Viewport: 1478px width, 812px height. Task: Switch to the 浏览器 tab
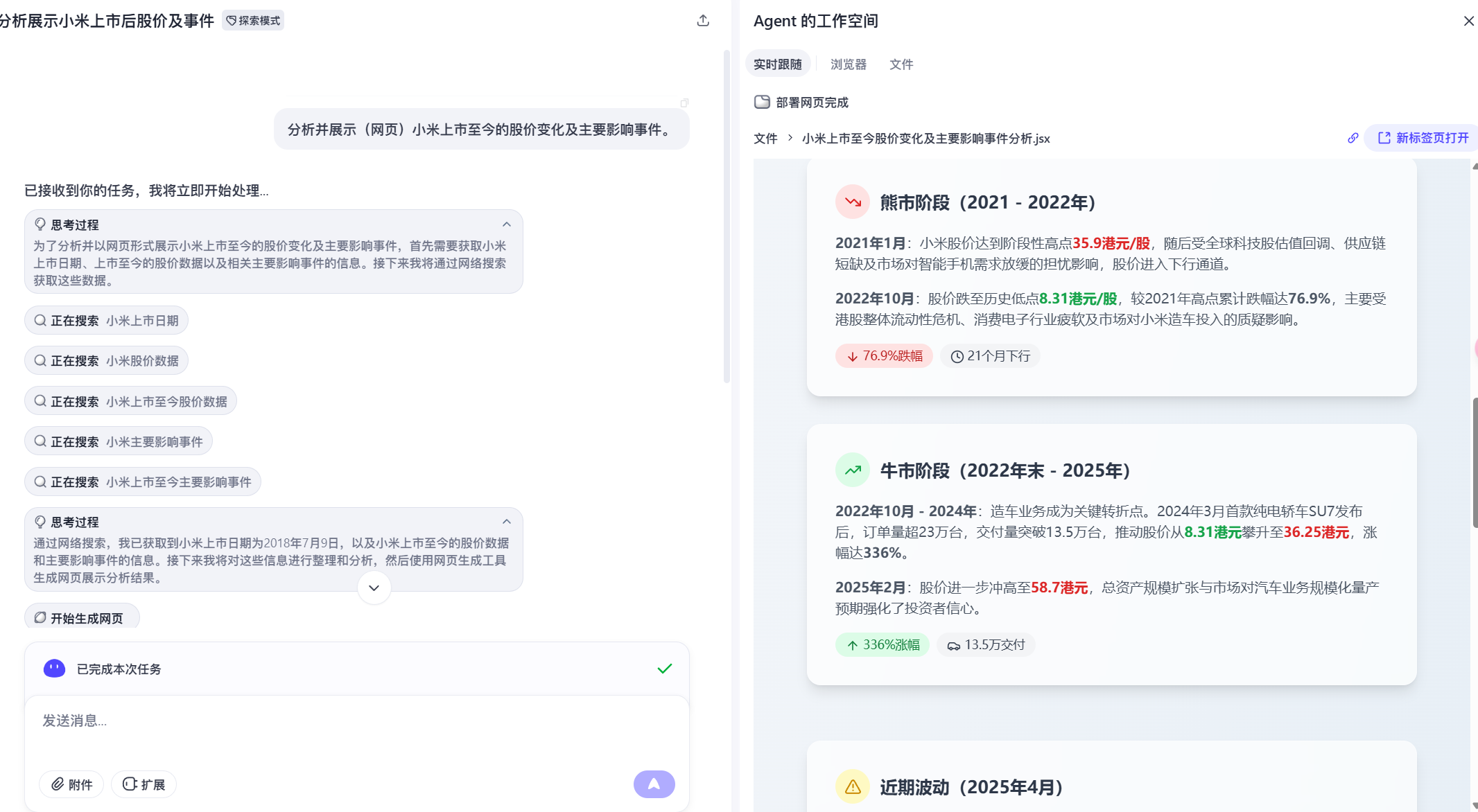[849, 64]
